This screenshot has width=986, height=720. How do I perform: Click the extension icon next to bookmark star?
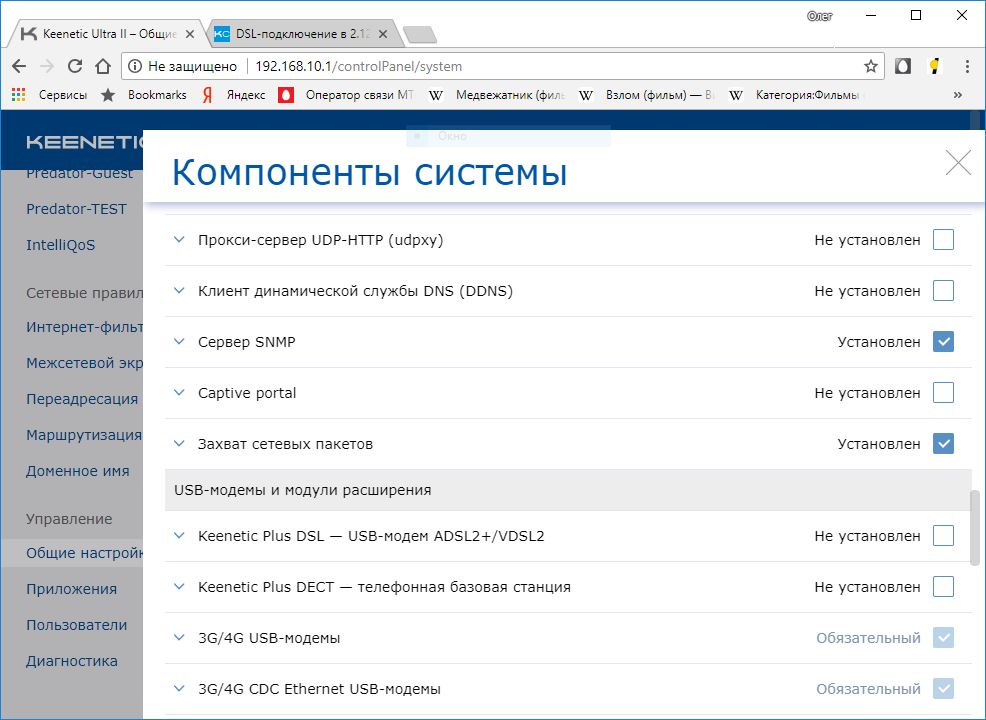(x=903, y=66)
